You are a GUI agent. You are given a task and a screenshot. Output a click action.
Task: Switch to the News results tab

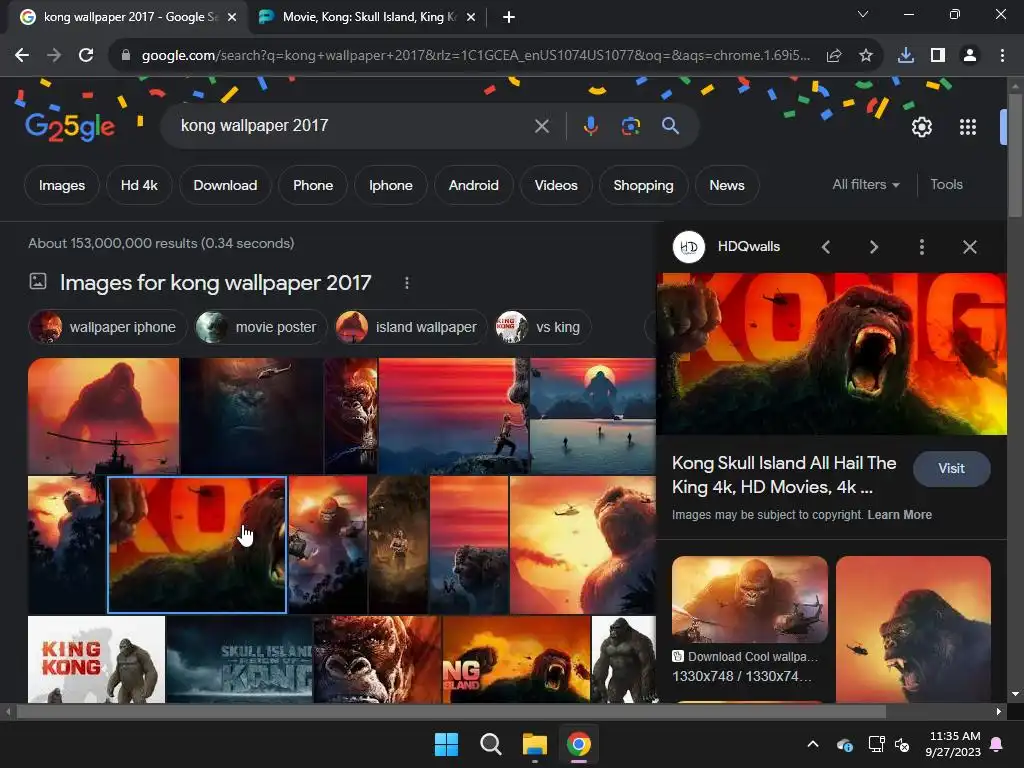(x=727, y=185)
